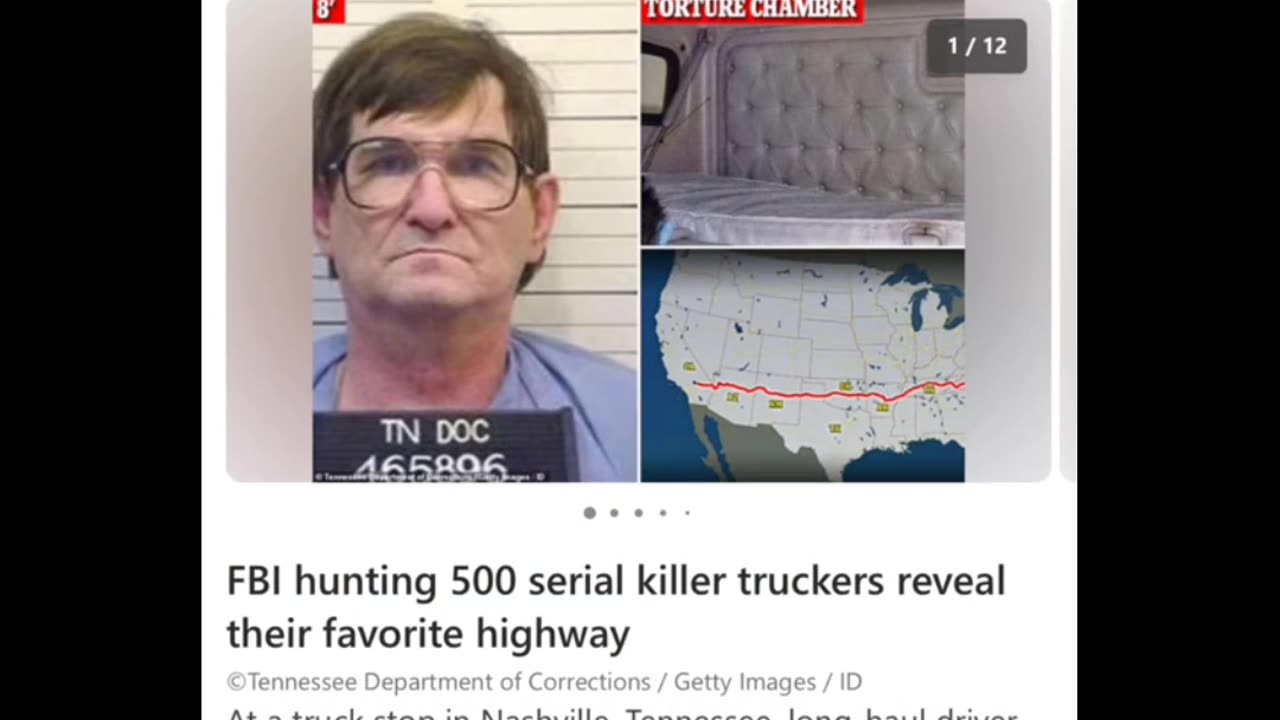This screenshot has width=1280, height=720.
Task: Click the TORTURE CHAMBER red label
Action: (751, 10)
